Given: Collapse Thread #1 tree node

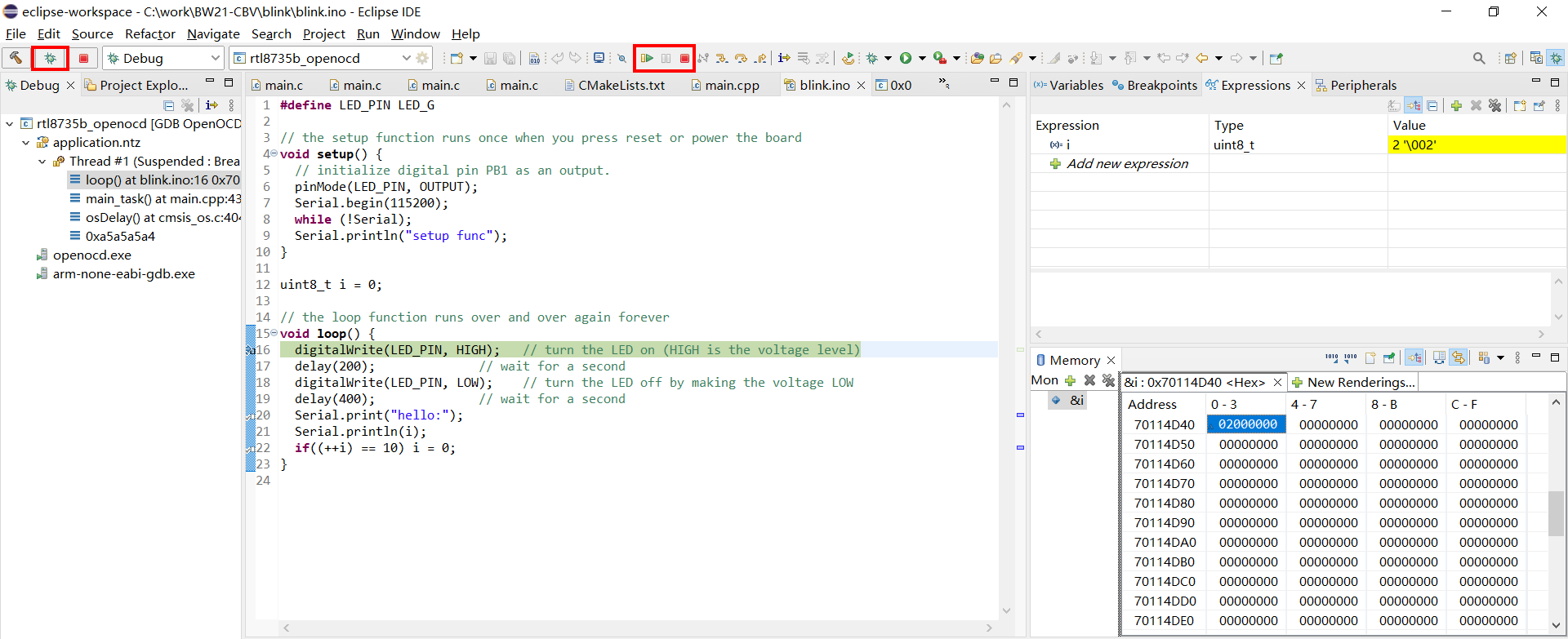Looking at the screenshot, I should point(42,162).
